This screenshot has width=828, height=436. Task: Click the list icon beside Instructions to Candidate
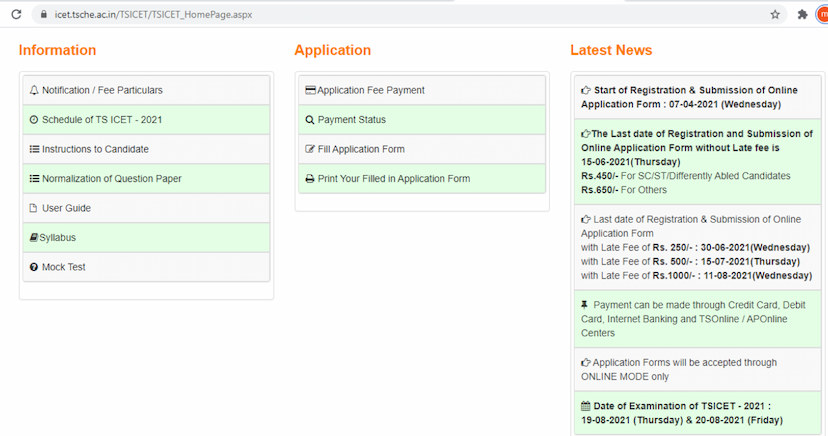tap(34, 150)
